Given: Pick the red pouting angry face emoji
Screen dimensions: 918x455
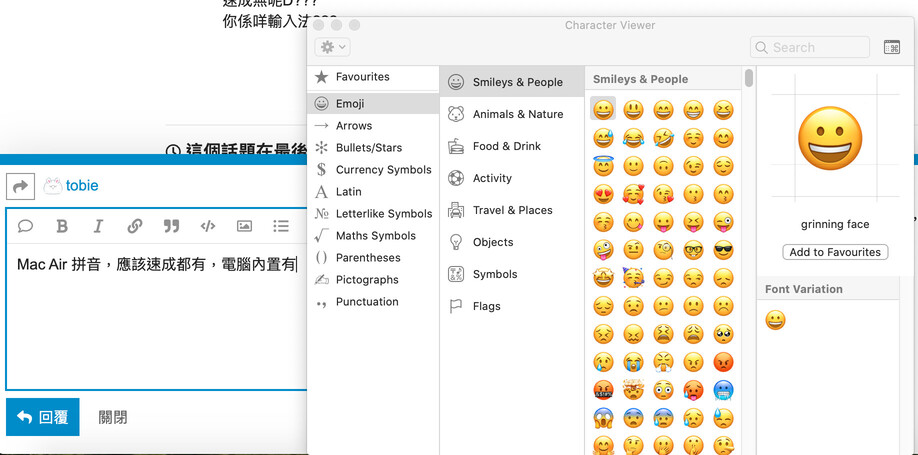Looking at the screenshot, I should click(x=724, y=362).
